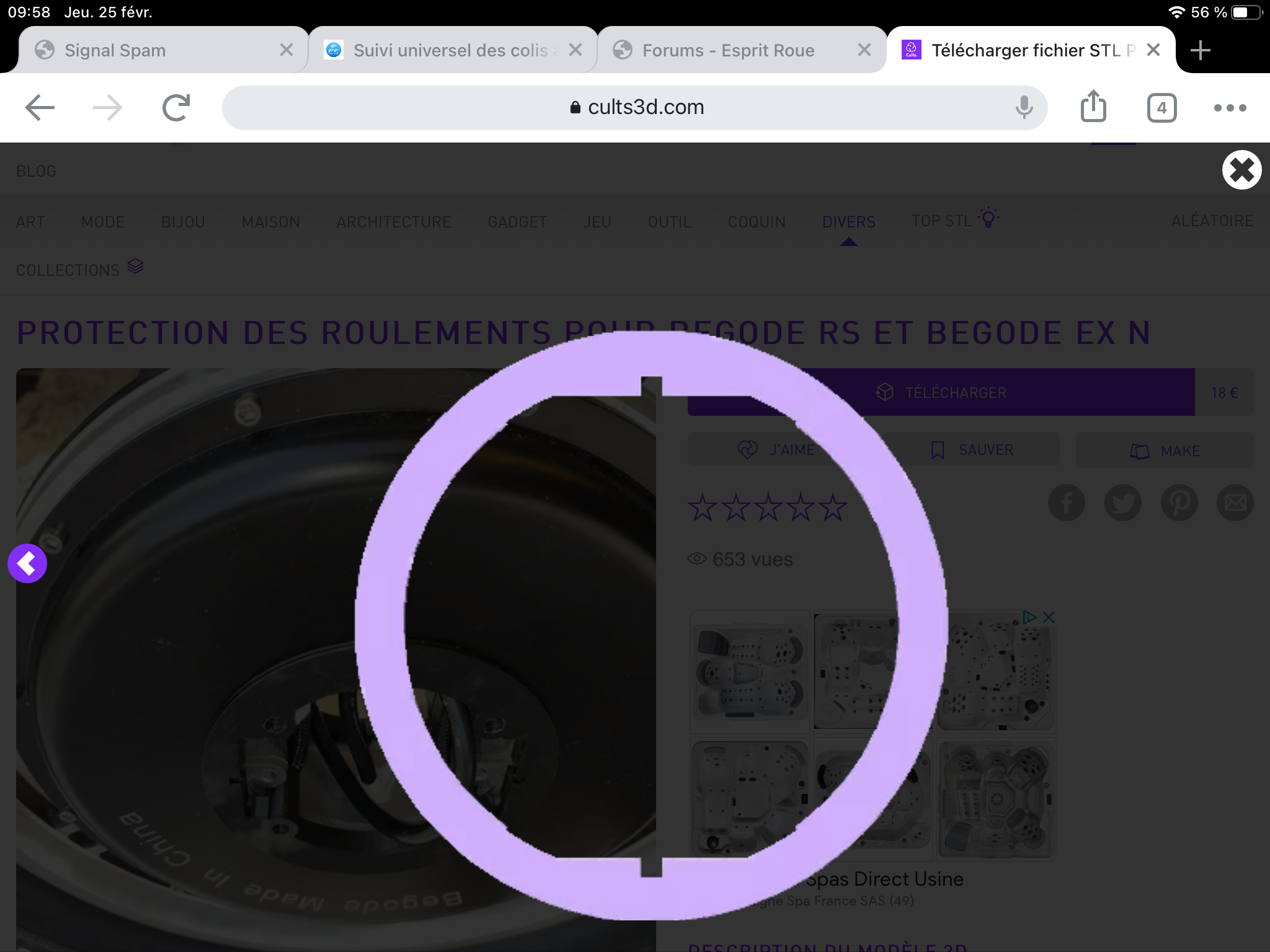Go to previous image in lightbox
Viewport: 1270px width, 952px height.
coord(27,563)
